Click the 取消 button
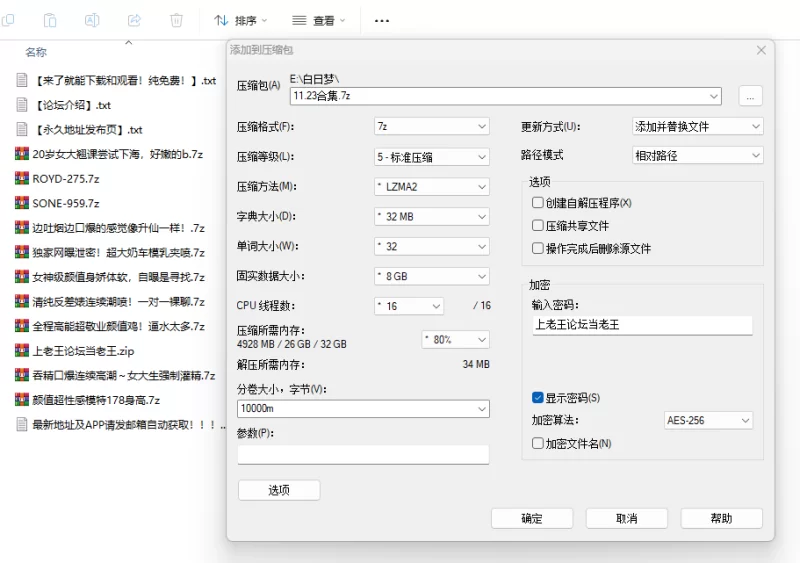Viewport: 800px width, 563px height. tap(626, 518)
